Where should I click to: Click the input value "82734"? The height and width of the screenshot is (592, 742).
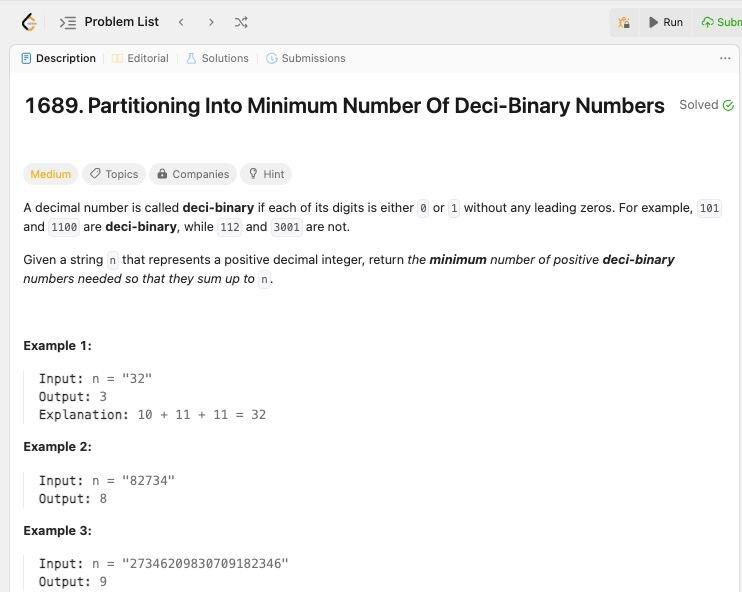[148, 481]
